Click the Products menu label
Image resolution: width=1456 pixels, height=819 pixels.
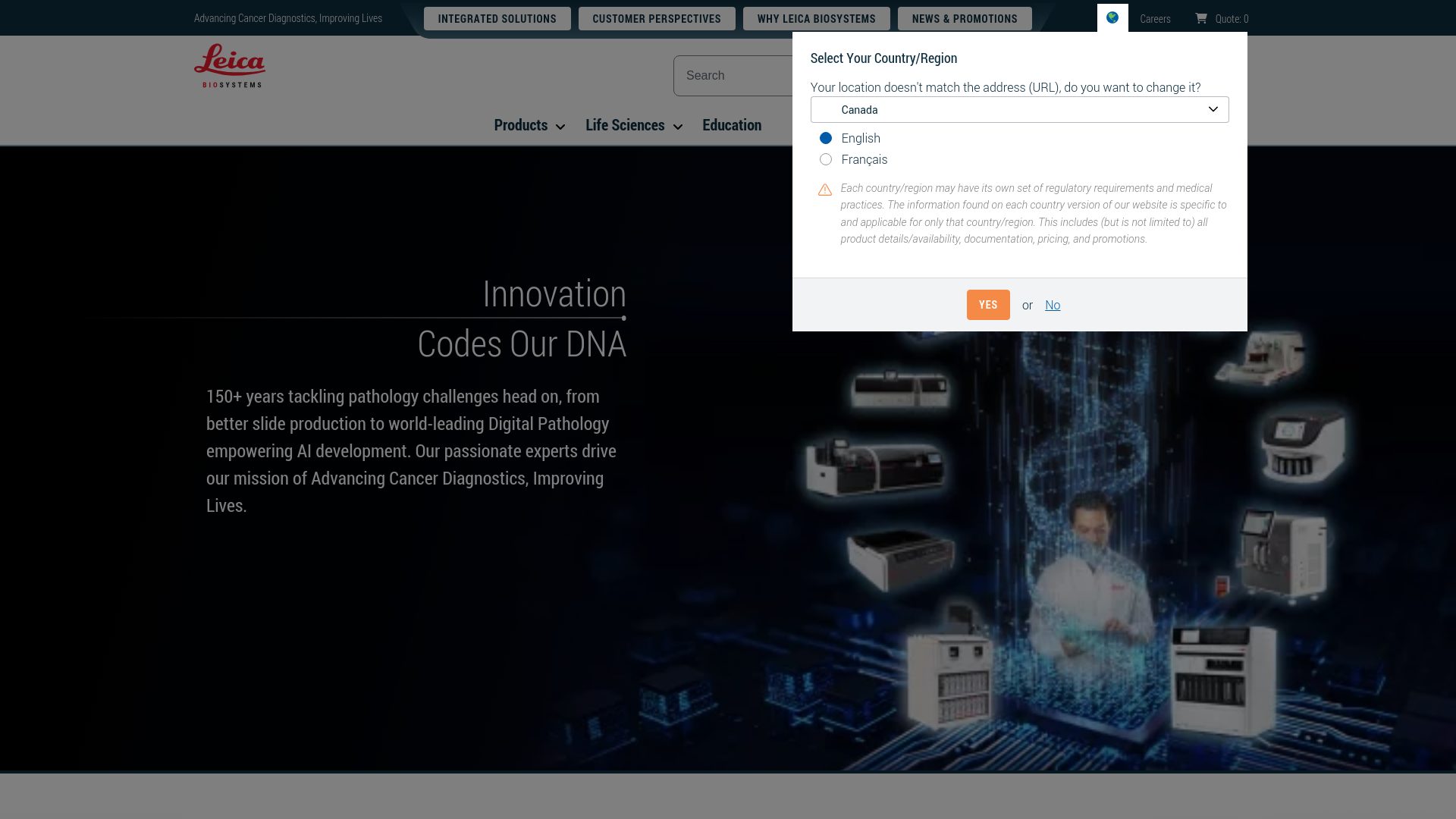pyautogui.click(x=521, y=125)
